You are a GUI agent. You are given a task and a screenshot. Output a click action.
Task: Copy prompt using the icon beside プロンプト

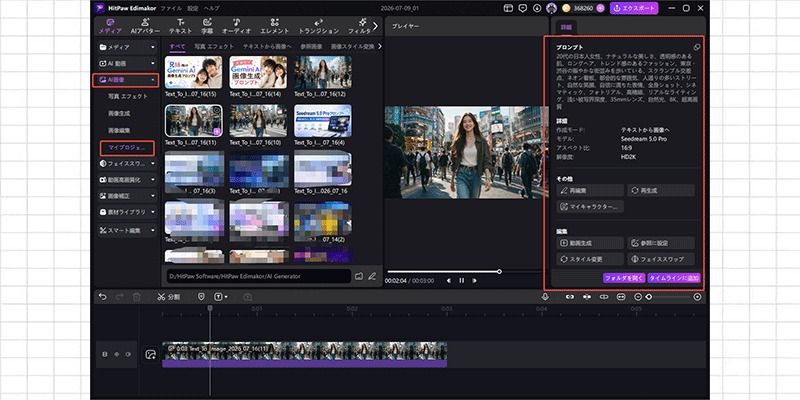click(697, 47)
